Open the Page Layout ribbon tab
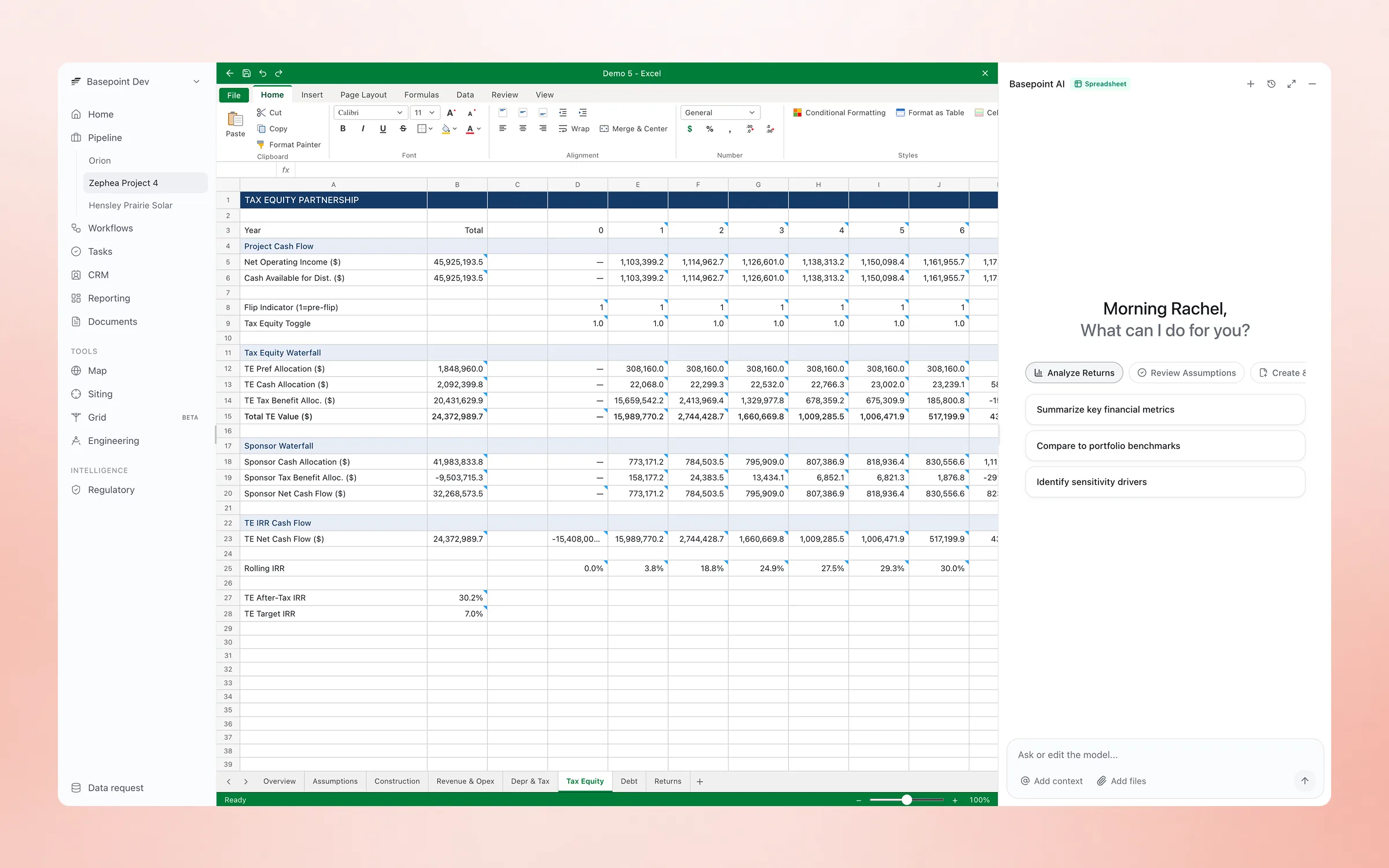The width and height of the screenshot is (1389, 868). (363, 95)
